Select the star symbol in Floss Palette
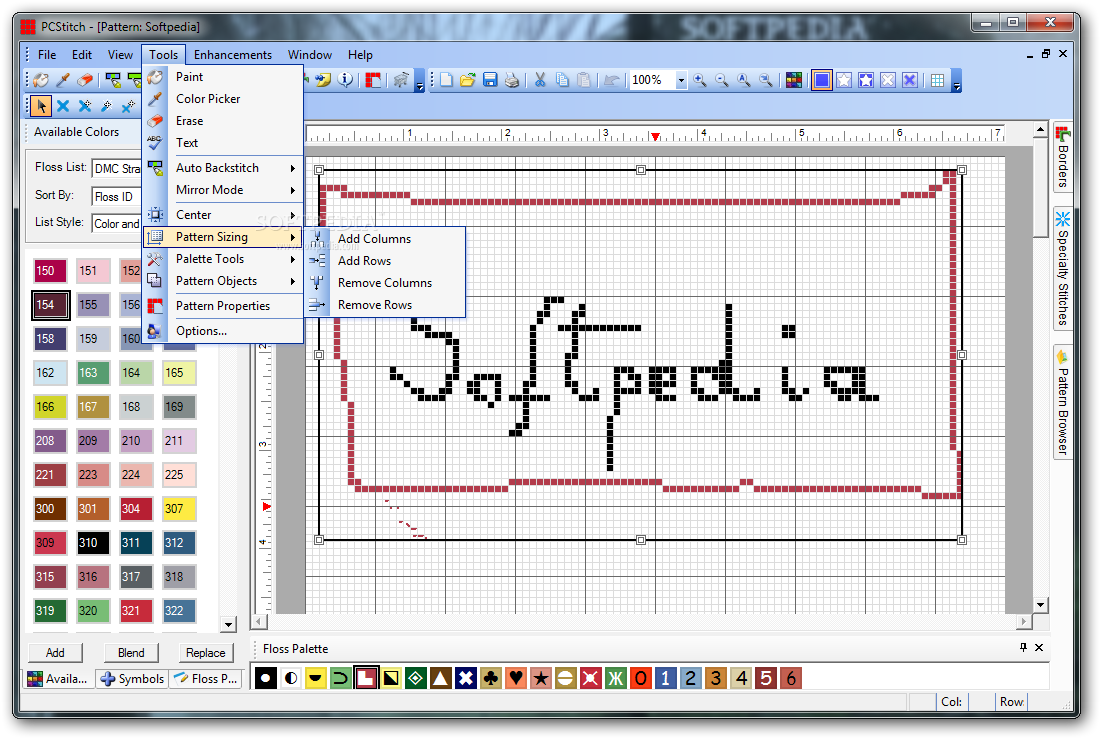Viewport: 1101px width, 739px height. click(541, 678)
